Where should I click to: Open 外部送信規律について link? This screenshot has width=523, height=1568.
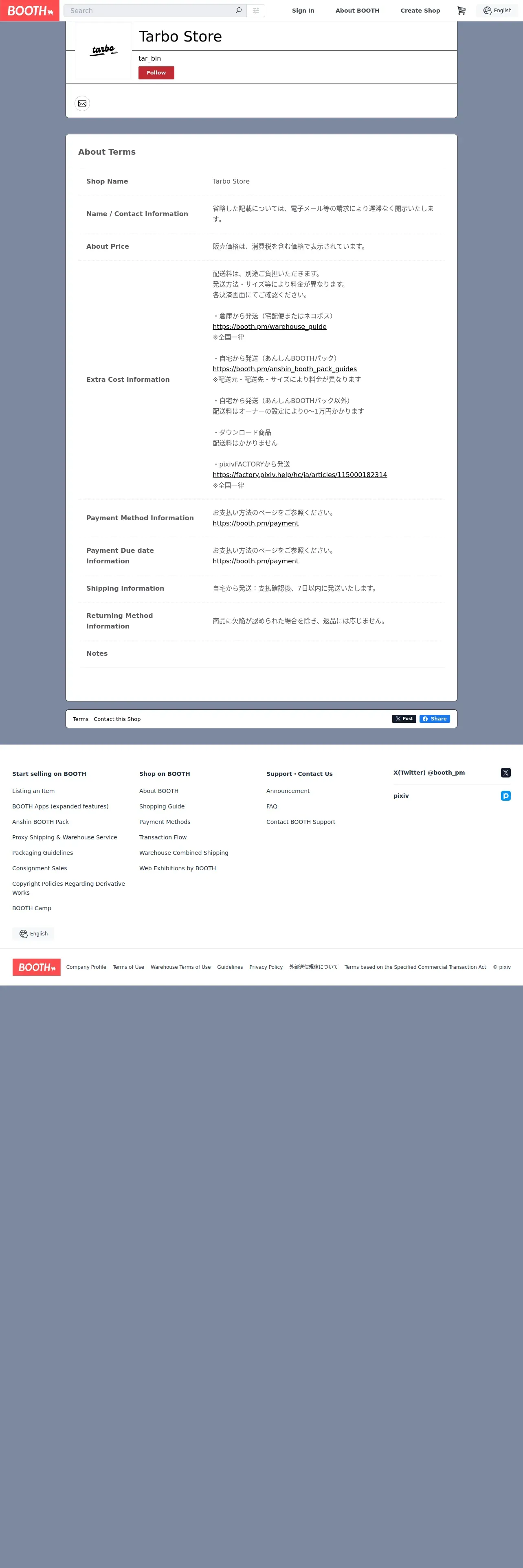click(x=314, y=967)
